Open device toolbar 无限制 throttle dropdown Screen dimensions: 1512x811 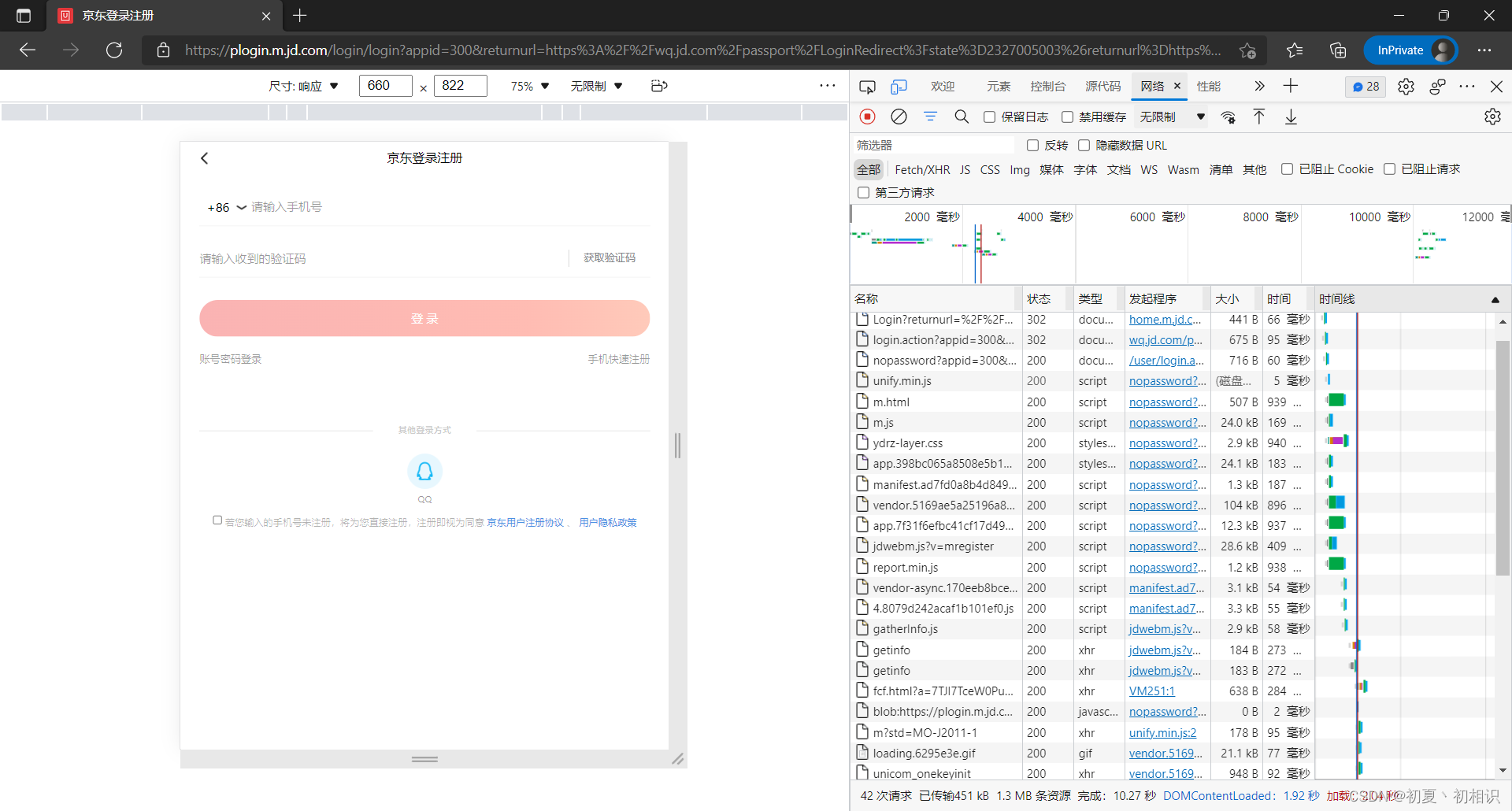click(x=597, y=86)
